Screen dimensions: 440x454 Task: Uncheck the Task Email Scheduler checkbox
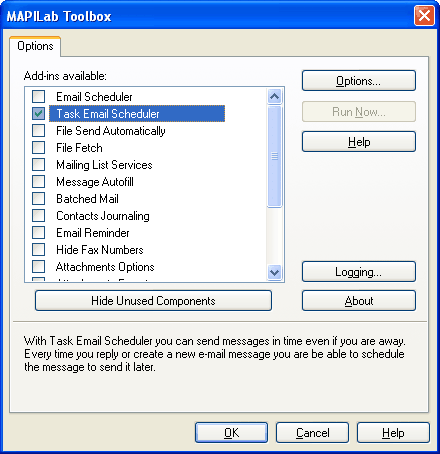pyautogui.click(x=38, y=114)
